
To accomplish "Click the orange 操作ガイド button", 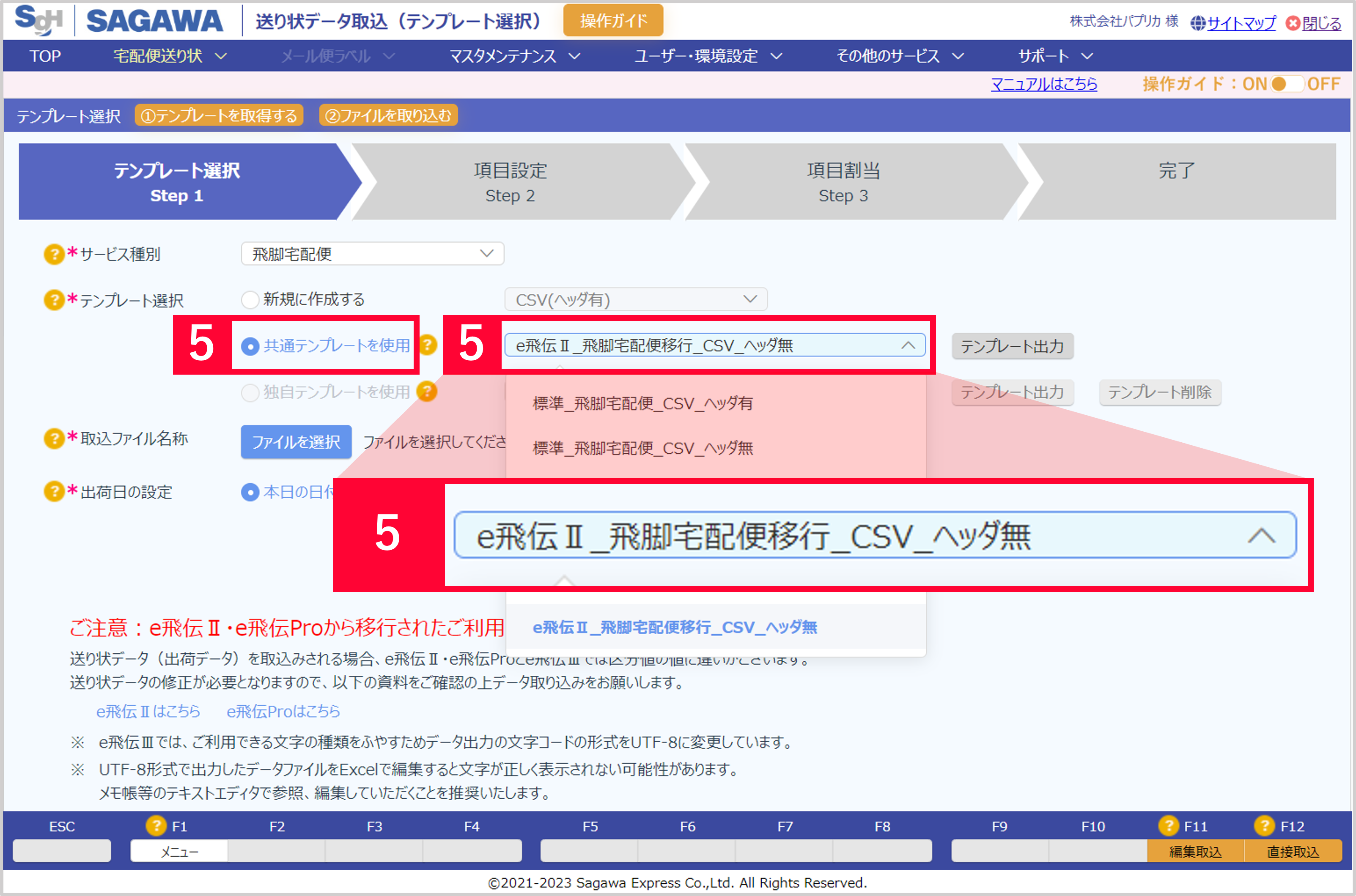I will tap(613, 21).
